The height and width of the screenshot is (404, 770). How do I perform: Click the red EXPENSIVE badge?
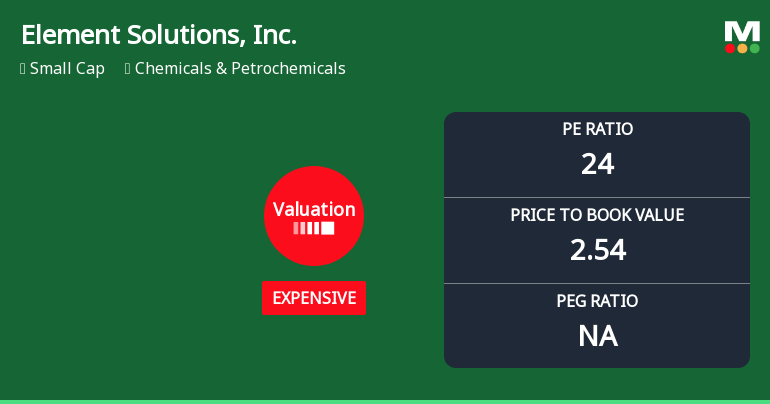[314, 298]
